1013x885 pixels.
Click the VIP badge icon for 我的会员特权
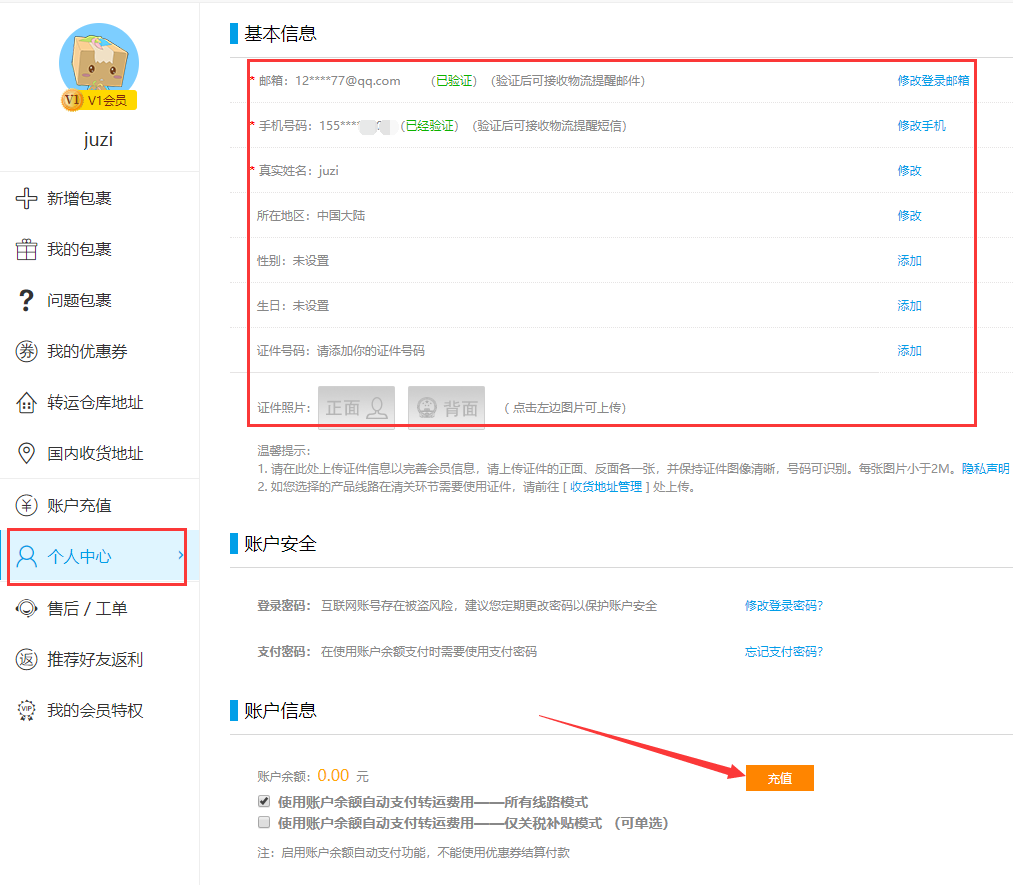click(x=26, y=711)
